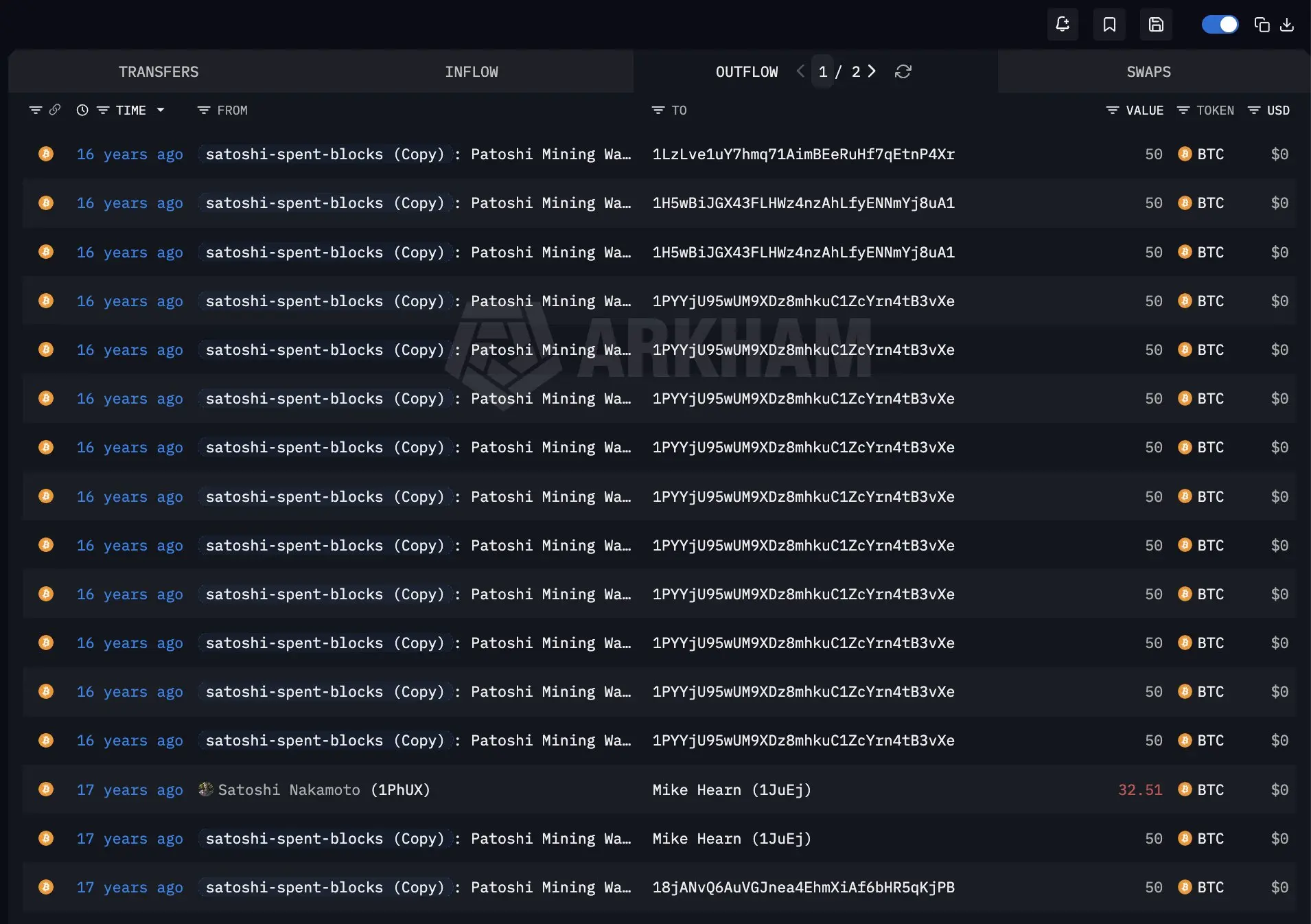The height and width of the screenshot is (924, 1311).
Task: Click the page number 1 field
Action: (823, 71)
